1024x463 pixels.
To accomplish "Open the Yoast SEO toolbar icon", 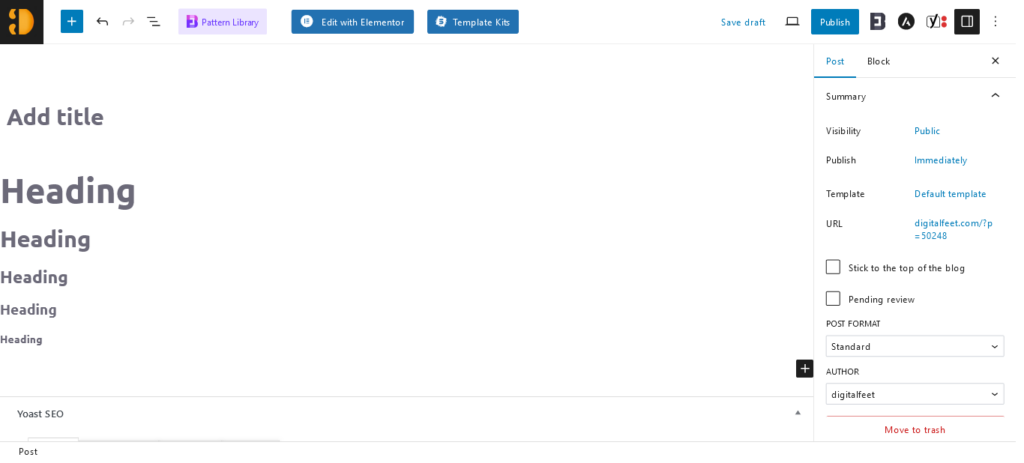I will coord(936,22).
